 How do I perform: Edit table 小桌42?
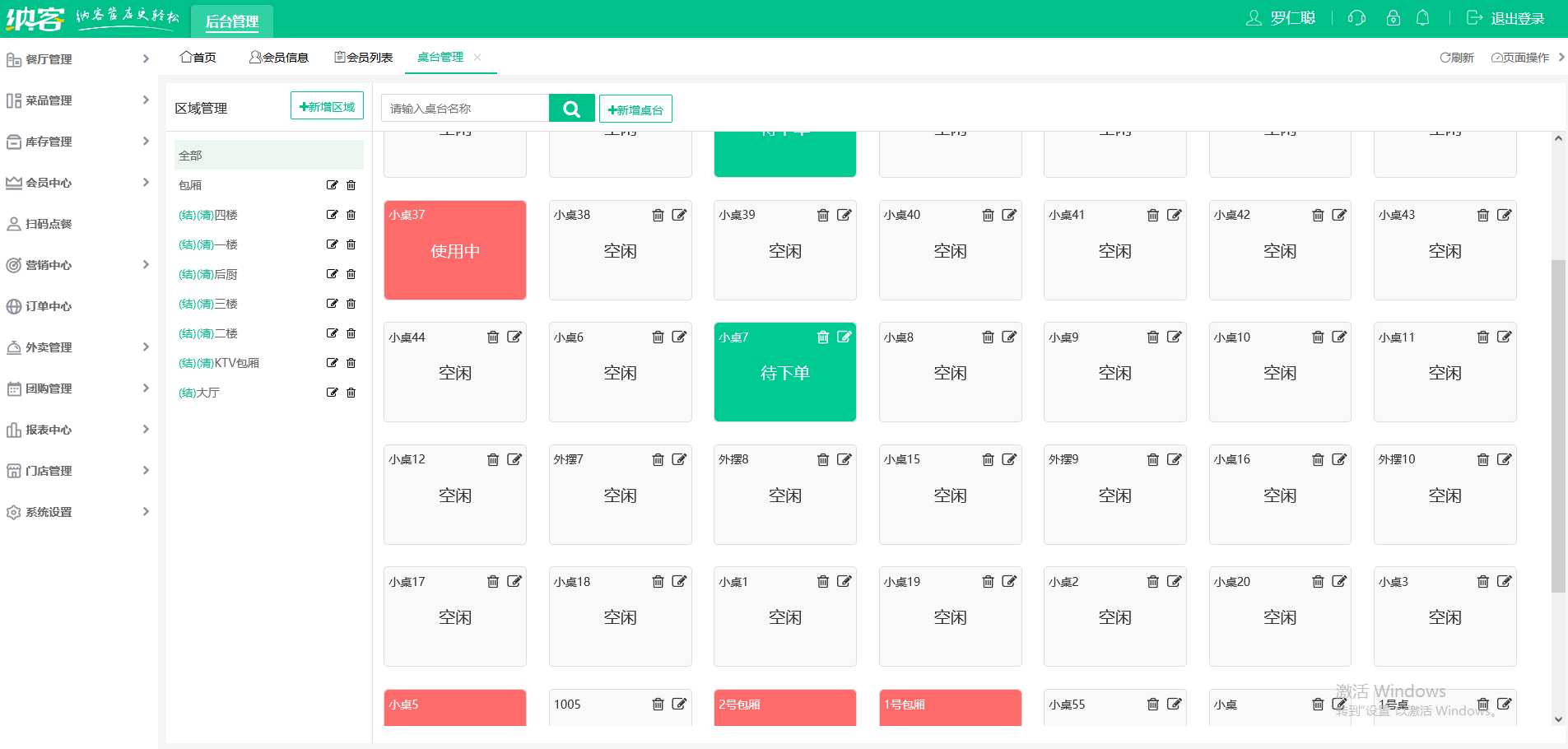(x=1339, y=215)
